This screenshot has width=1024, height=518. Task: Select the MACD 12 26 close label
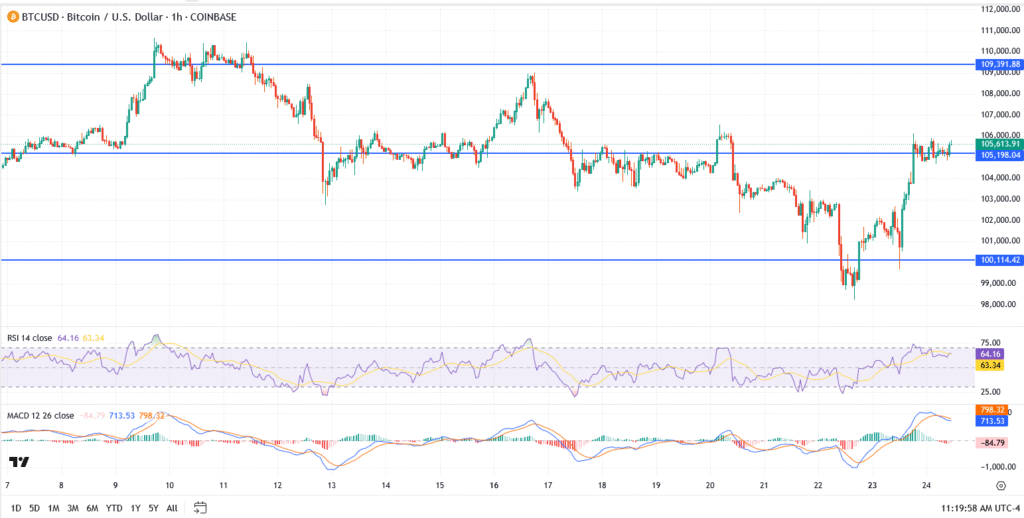point(39,415)
